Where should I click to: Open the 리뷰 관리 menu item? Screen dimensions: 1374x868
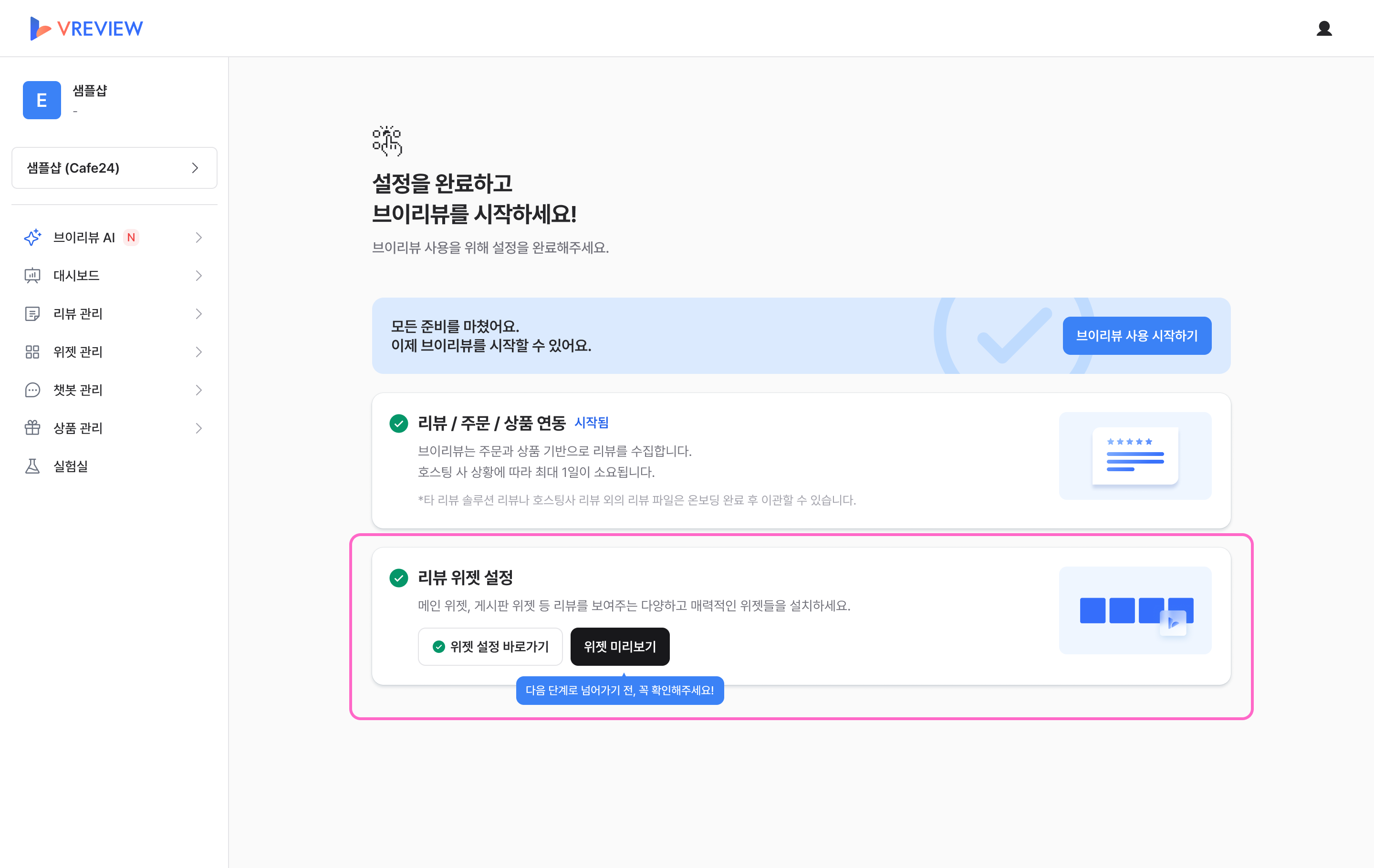(x=78, y=314)
